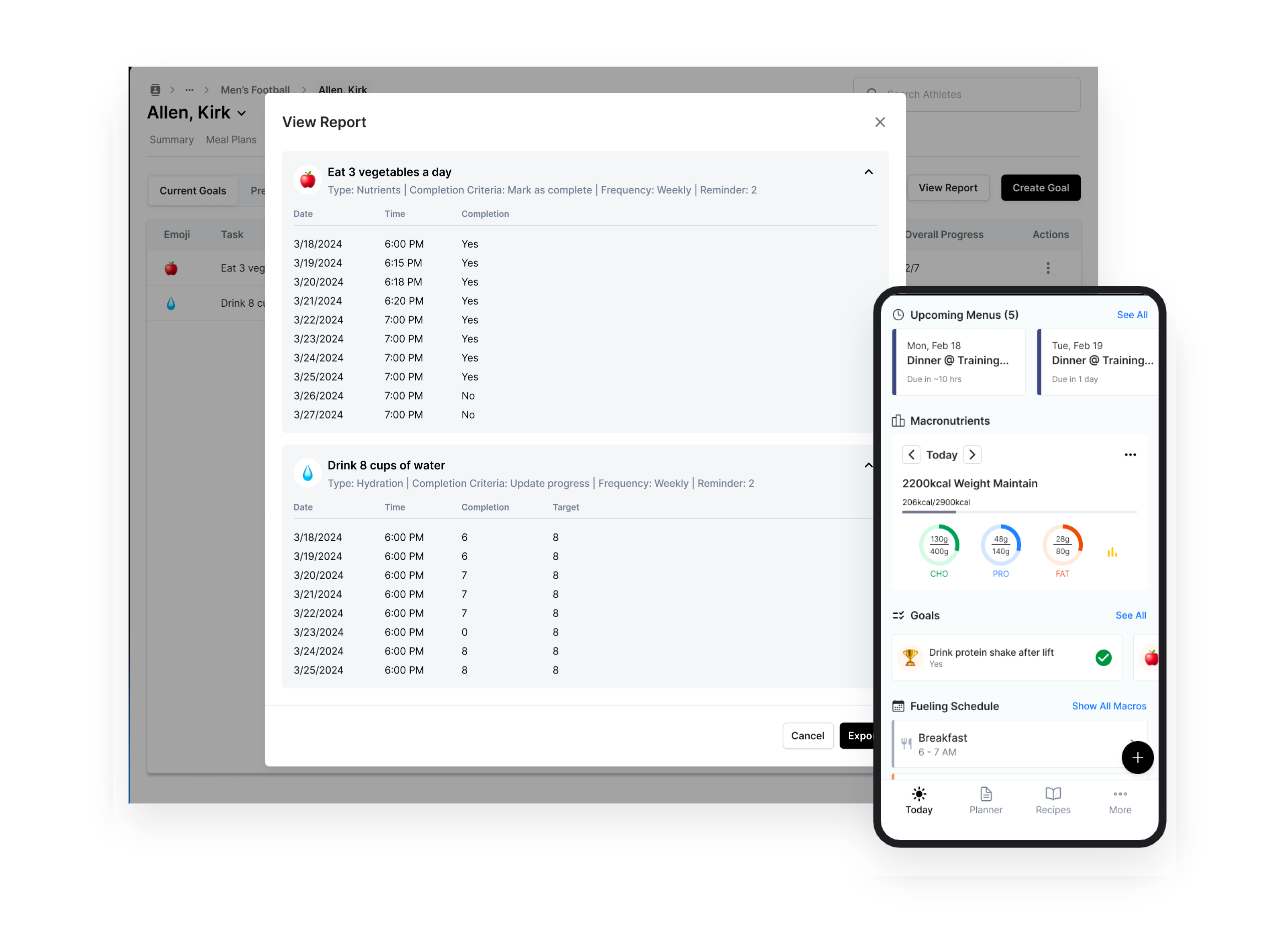Click the 6:15 PM time cell
Image resolution: width=1278 pixels, height=936 pixels.
(x=403, y=263)
